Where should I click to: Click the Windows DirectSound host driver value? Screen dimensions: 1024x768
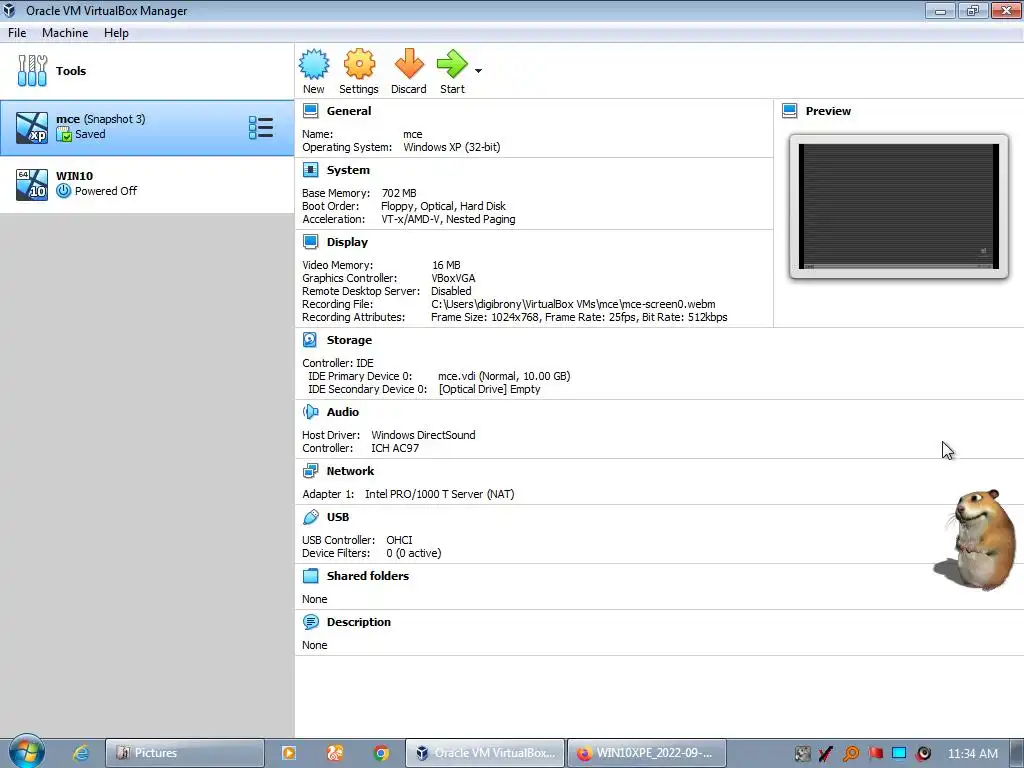423,435
